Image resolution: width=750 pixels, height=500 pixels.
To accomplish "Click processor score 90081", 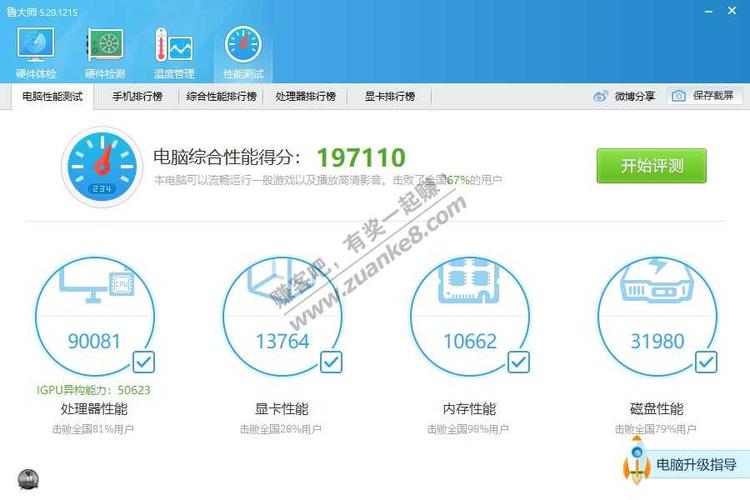I will [x=94, y=341].
